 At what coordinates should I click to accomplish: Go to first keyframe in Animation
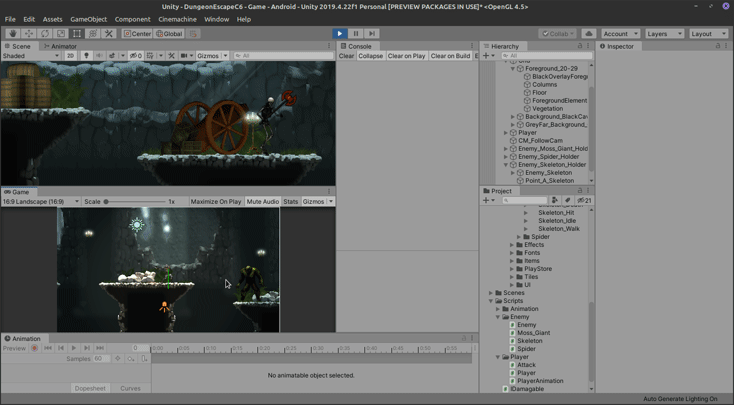(x=48, y=348)
